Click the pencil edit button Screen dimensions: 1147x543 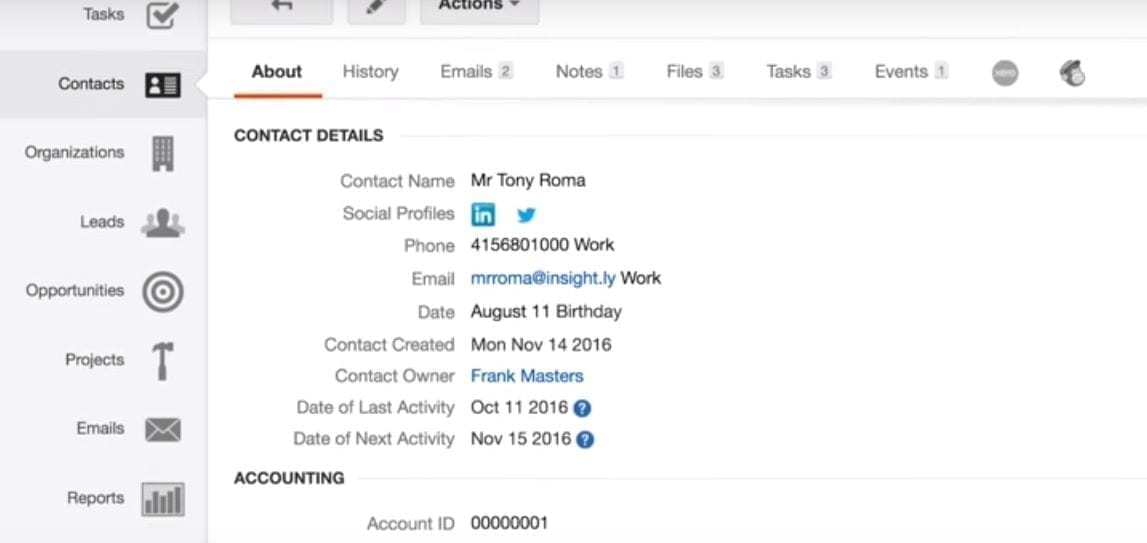point(376,7)
